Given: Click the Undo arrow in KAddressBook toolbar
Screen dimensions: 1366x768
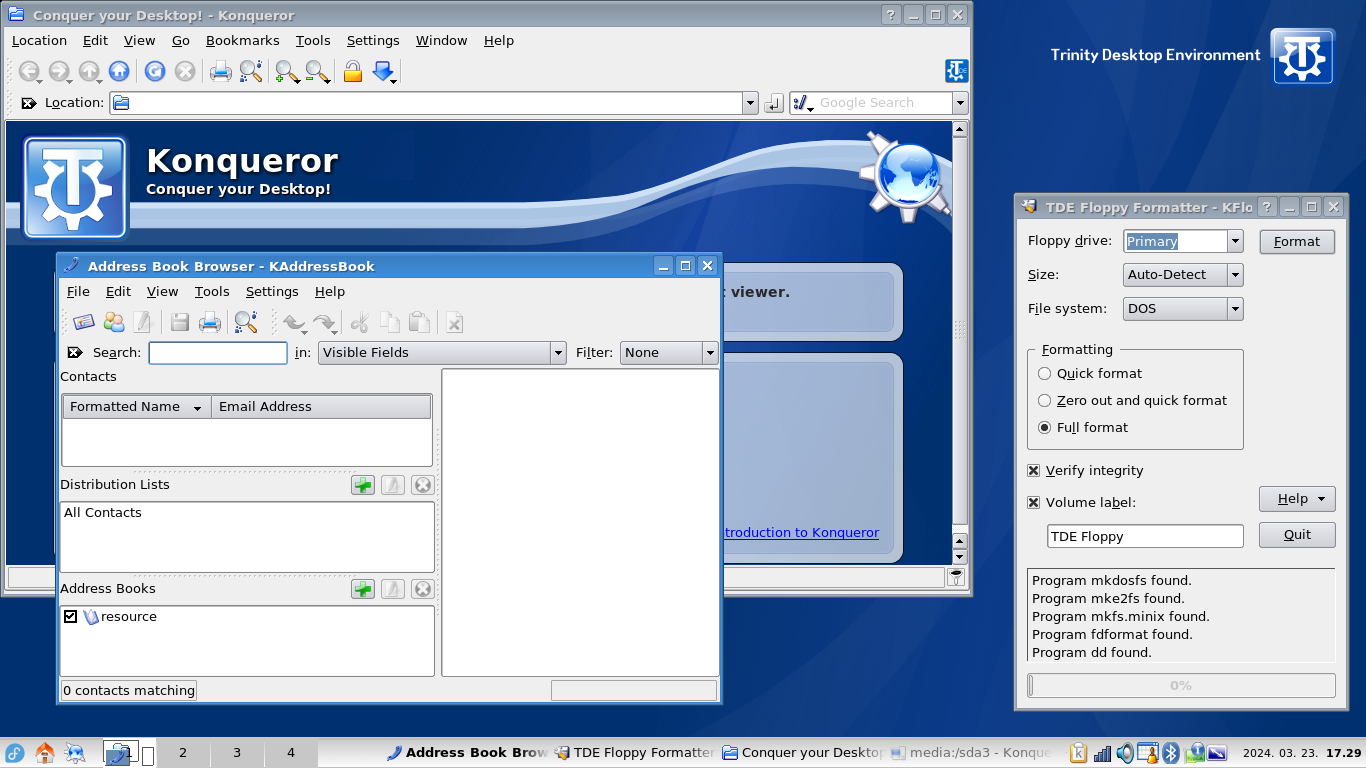Looking at the screenshot, I should click(x=293, y=322).
